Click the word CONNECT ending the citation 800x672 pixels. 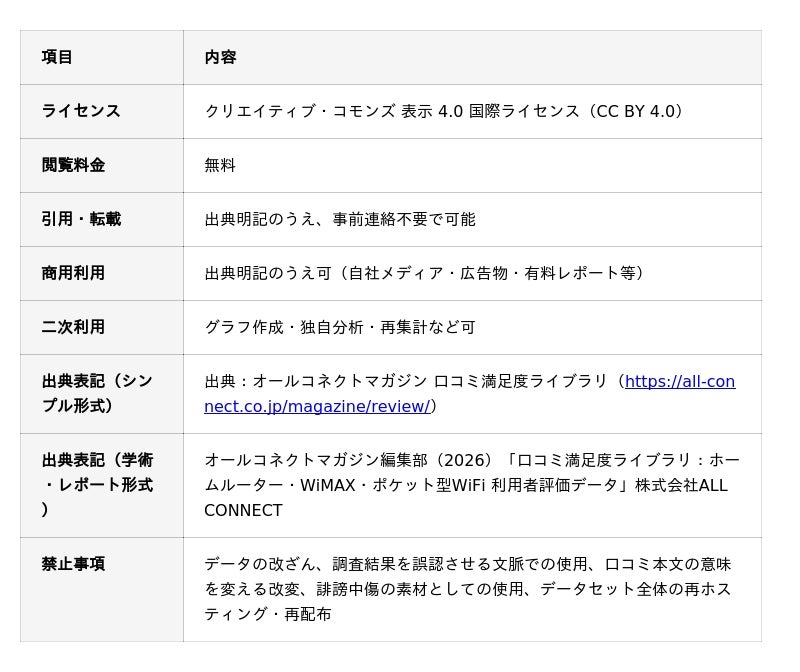(x=243, y=510)
